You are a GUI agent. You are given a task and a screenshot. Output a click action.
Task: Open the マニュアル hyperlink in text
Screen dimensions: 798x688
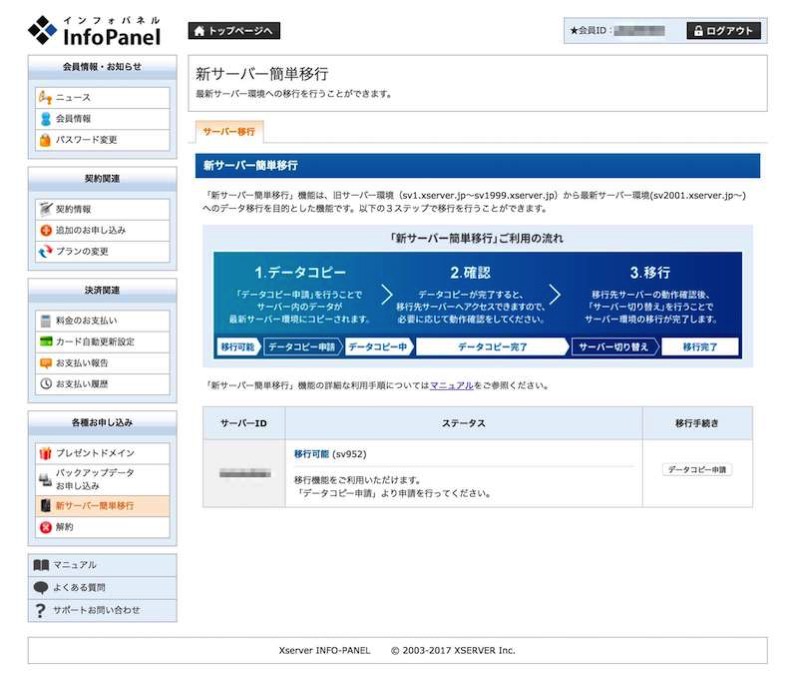(451, 385)
